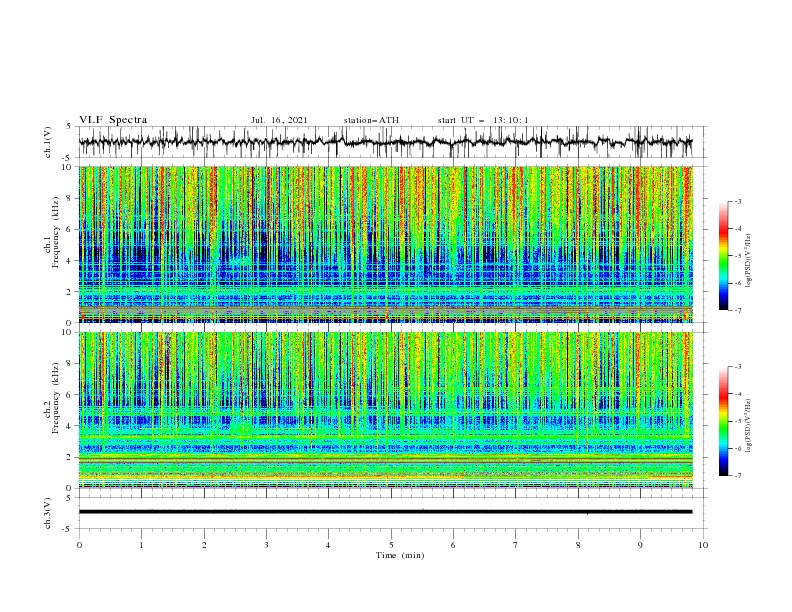Click inside the ch.1 frequency spectrogram
The width and height of the screenshot is (792, 612).
click(x=385, y=244)
